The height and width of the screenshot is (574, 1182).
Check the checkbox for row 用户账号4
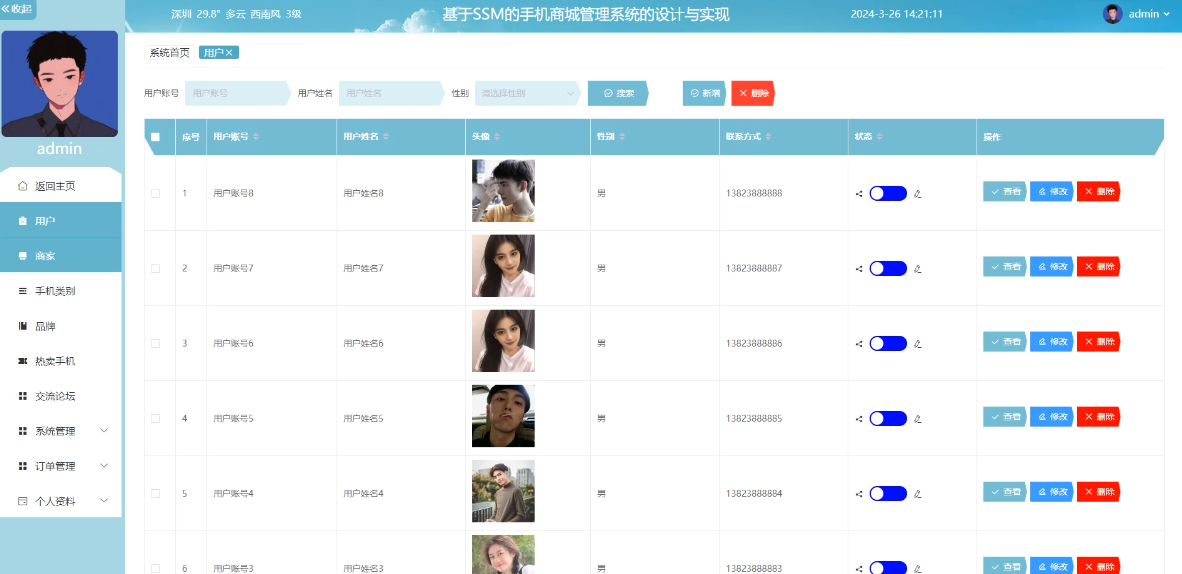click(155, 493)
